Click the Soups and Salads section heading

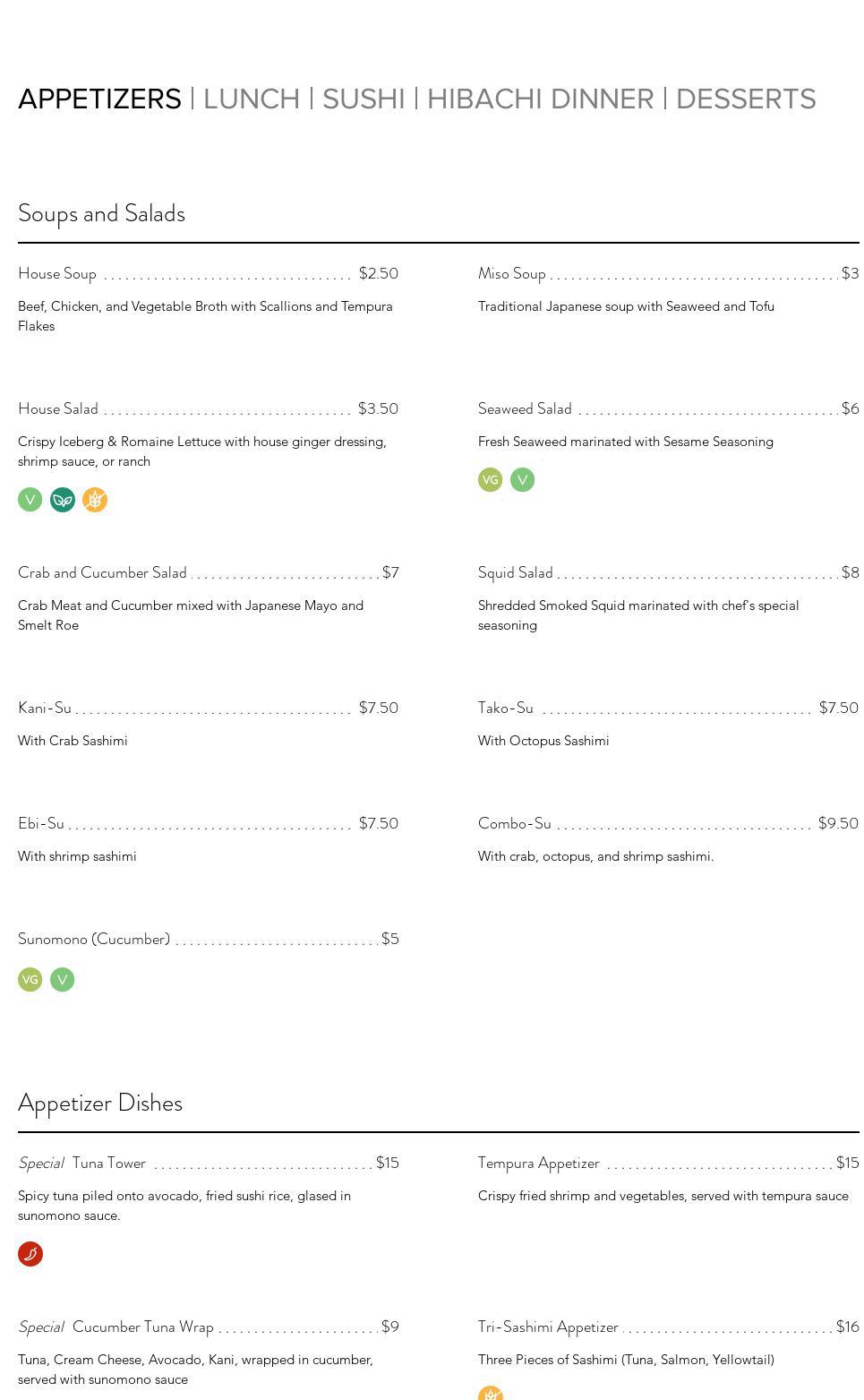(x=101, y=213)
